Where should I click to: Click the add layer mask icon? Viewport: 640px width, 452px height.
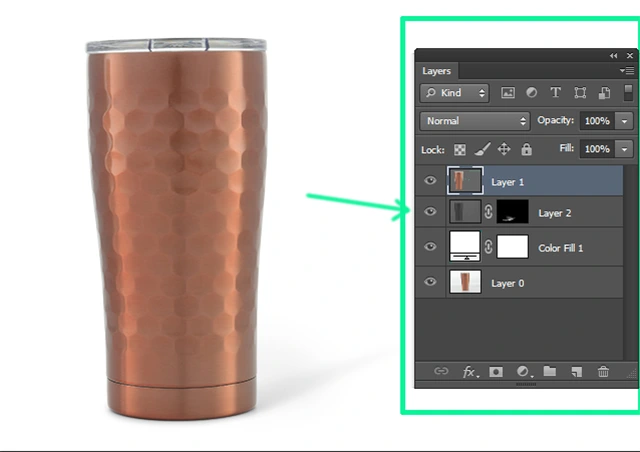496,371
